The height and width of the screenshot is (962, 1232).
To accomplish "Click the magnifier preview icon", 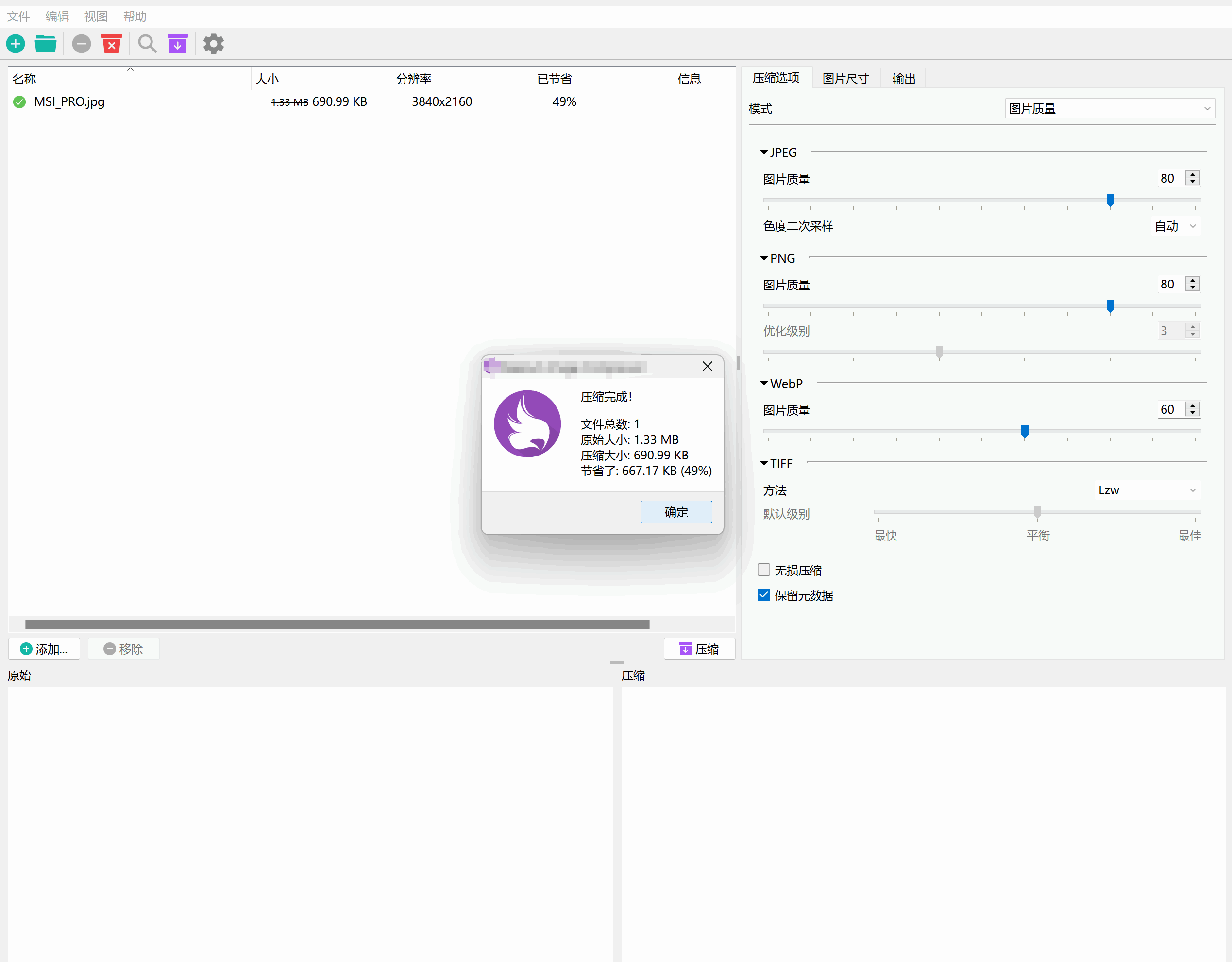I will tap(147, 44).
